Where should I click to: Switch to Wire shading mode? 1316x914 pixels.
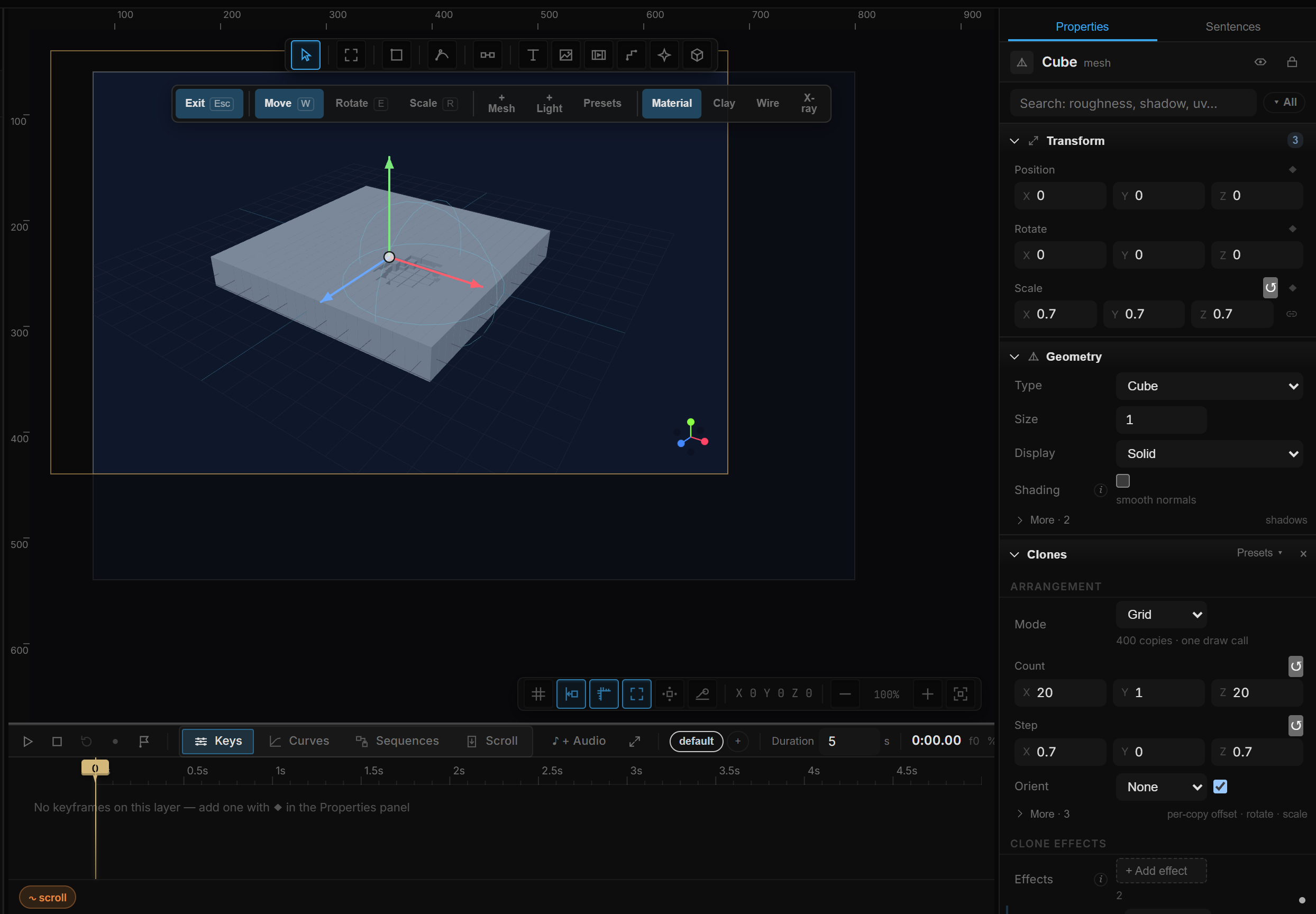point(767,103)
